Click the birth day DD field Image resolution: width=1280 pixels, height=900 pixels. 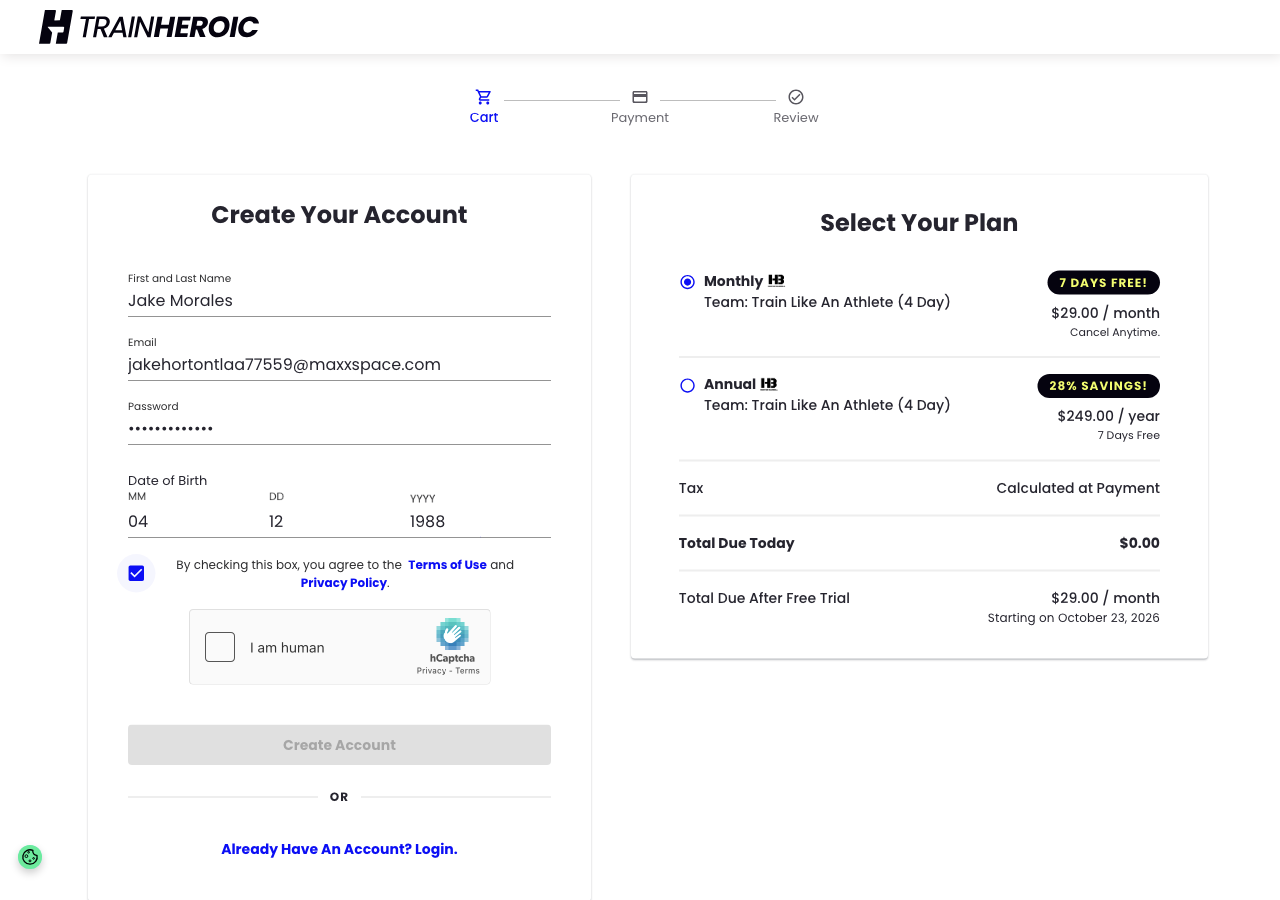click(339, 521)
